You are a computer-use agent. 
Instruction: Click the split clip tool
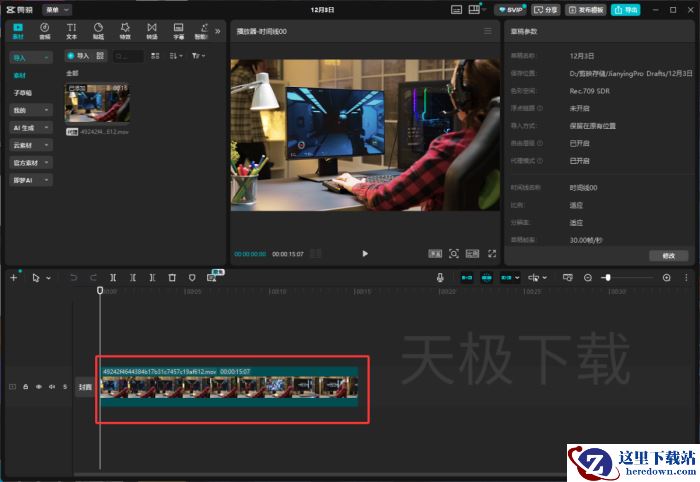(113, 278)
